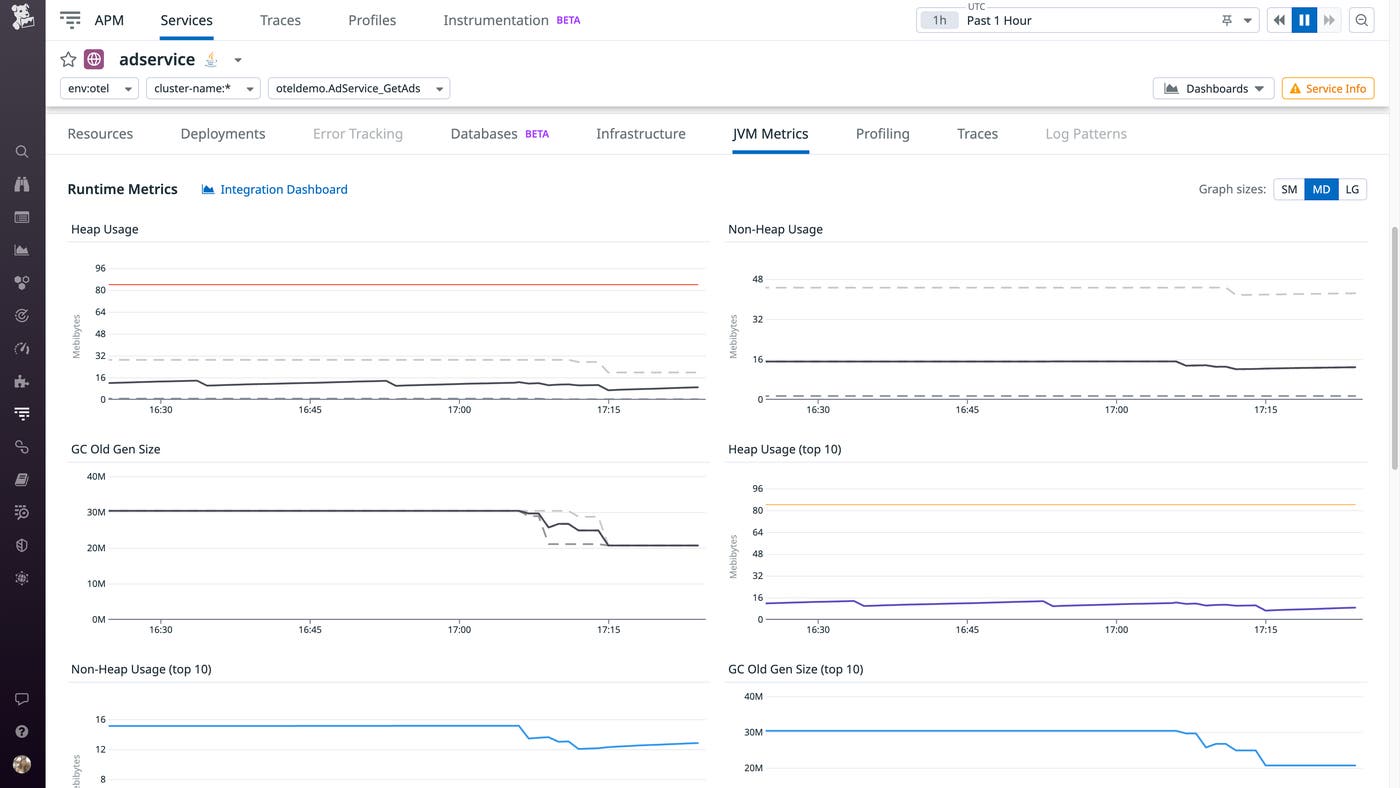Viewport: 1400px width, 788px height.
Task: Pause live data with the pause button
Action: click(x=1302, y=19)
